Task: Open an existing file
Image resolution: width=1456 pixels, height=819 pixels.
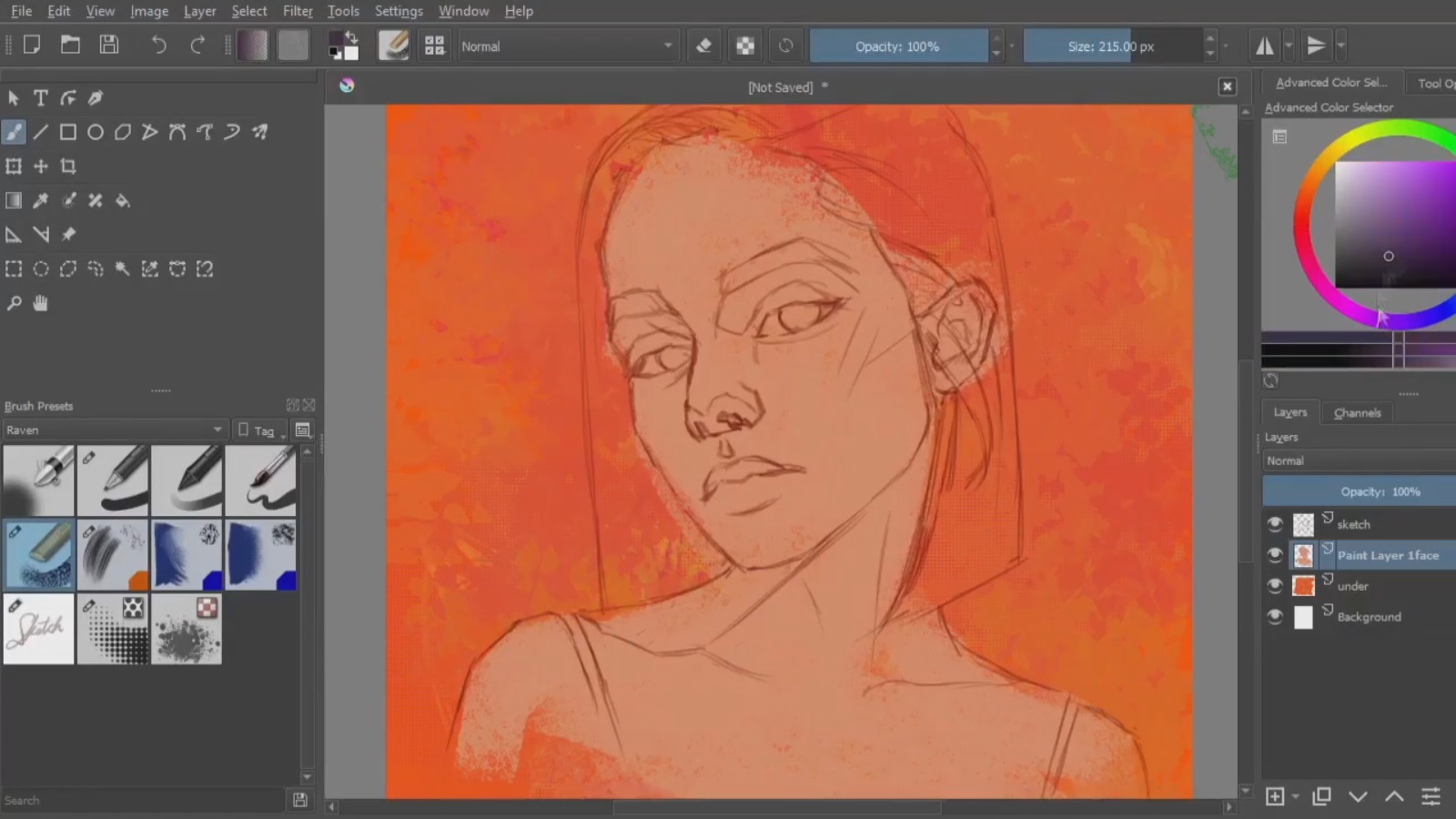Action: coord(70,45)
